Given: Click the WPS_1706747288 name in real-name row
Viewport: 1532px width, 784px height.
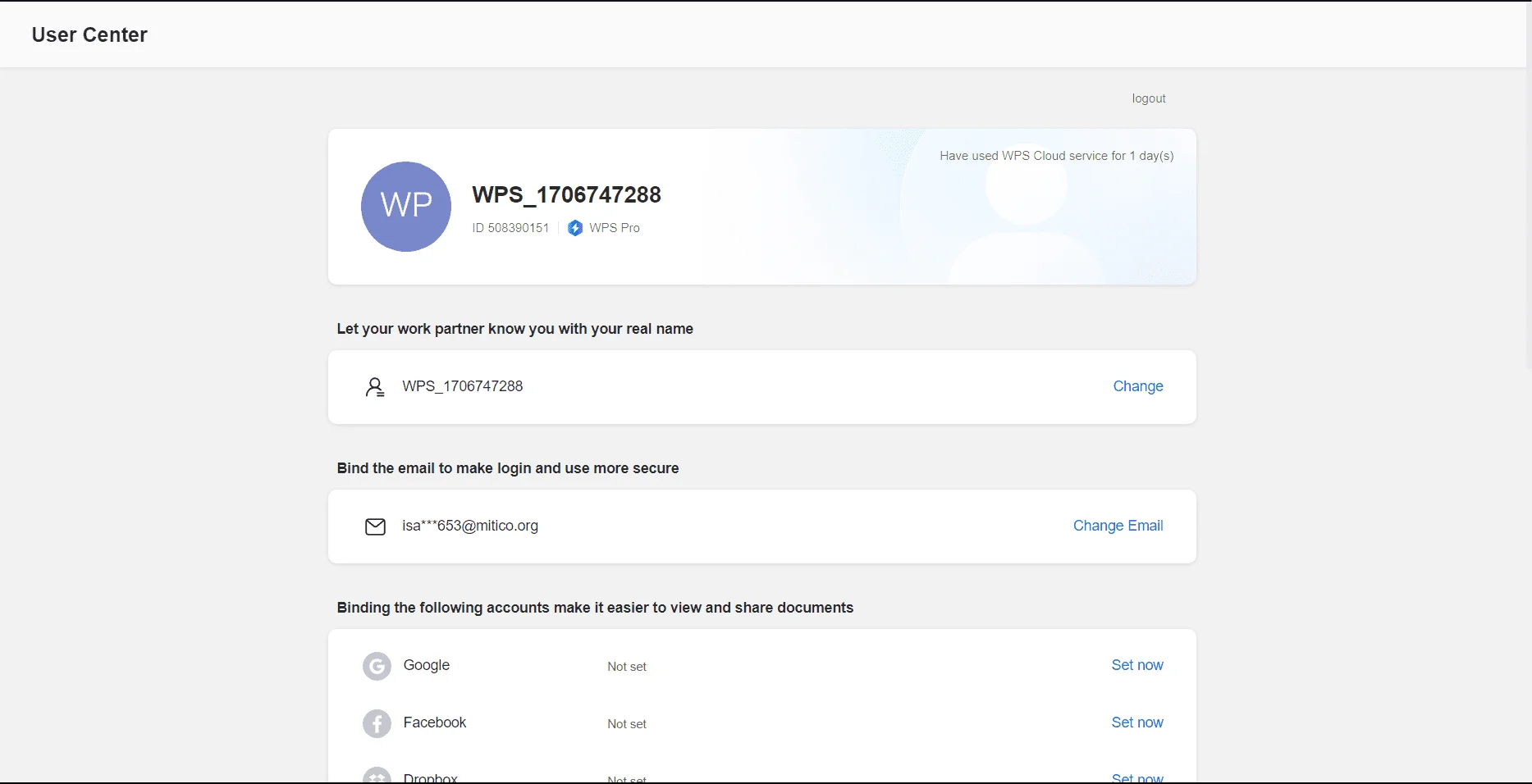Looking at the screenshot, I should click(462, 386).
